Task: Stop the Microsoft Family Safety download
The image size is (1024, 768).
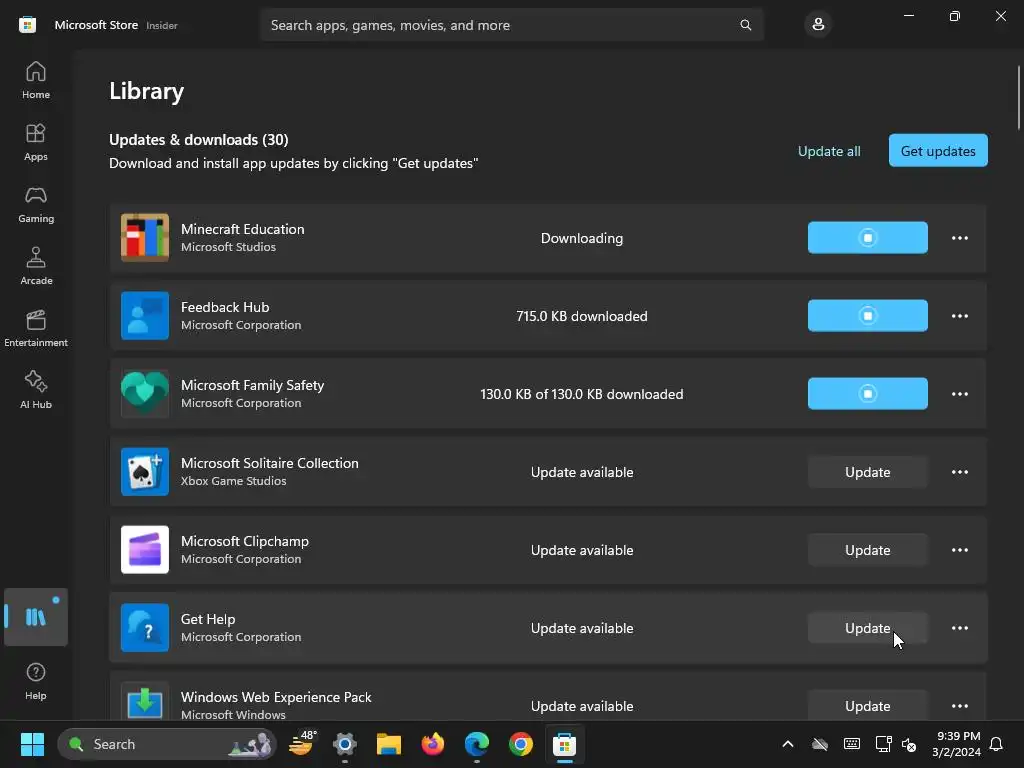Action: pyautogui.click(x=867, y=393)
